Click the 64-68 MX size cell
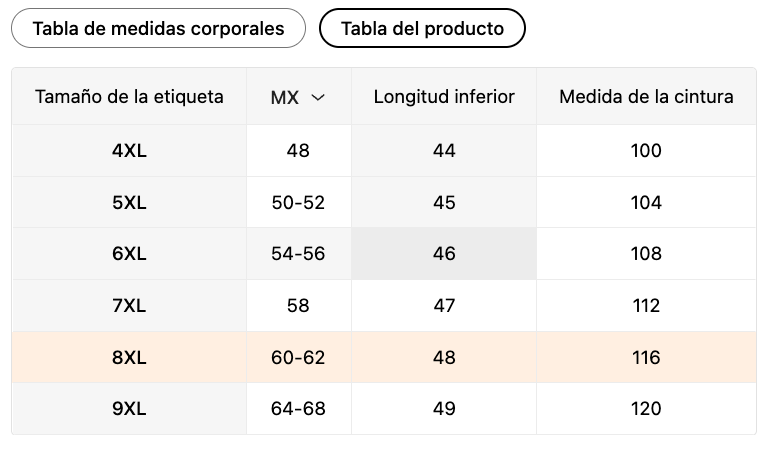 298,409
